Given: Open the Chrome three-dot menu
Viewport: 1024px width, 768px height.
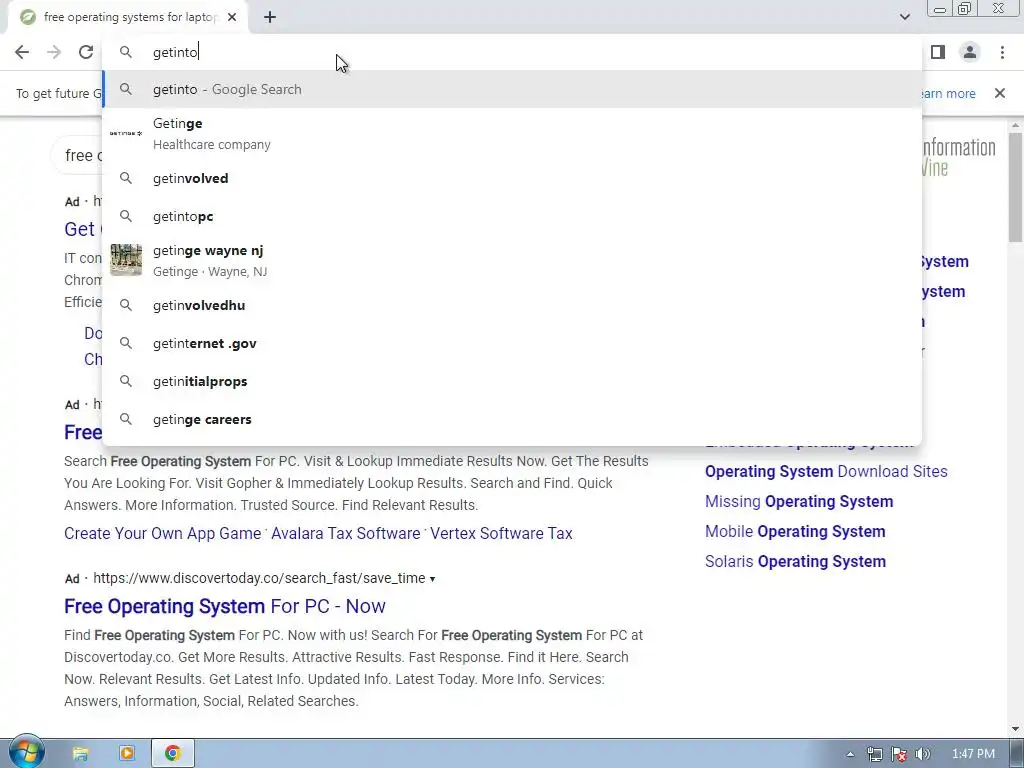Looking at the screenshot, I should (x=1002, y=52).
